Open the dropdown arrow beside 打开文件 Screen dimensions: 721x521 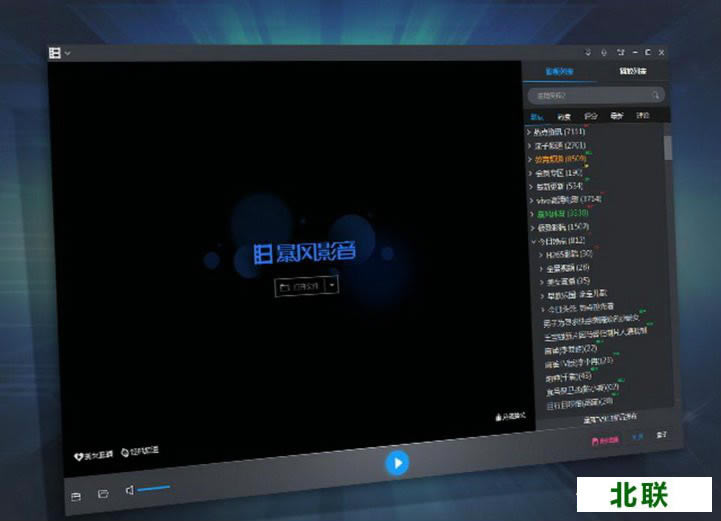(332, 285)
